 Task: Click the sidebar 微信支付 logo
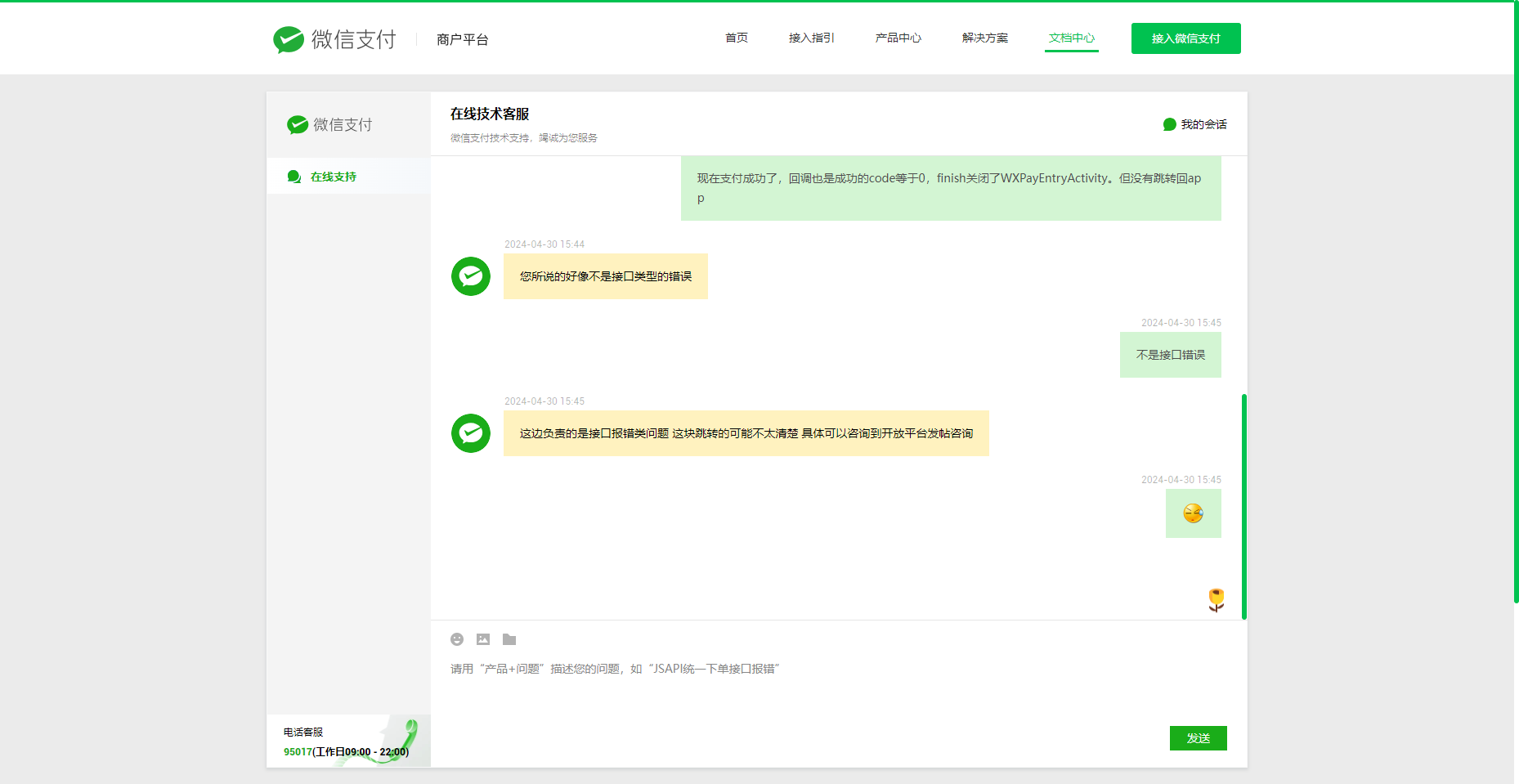pos(329,124)
